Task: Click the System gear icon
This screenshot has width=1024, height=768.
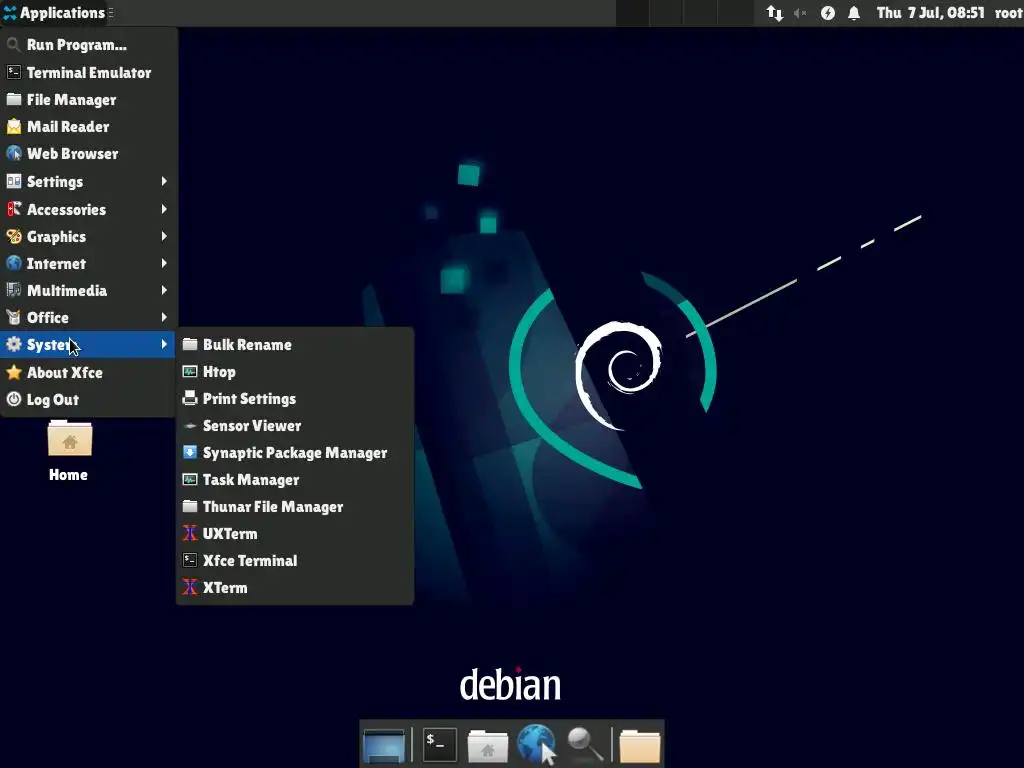Action: pyautogui.click(x=14, y=344)
